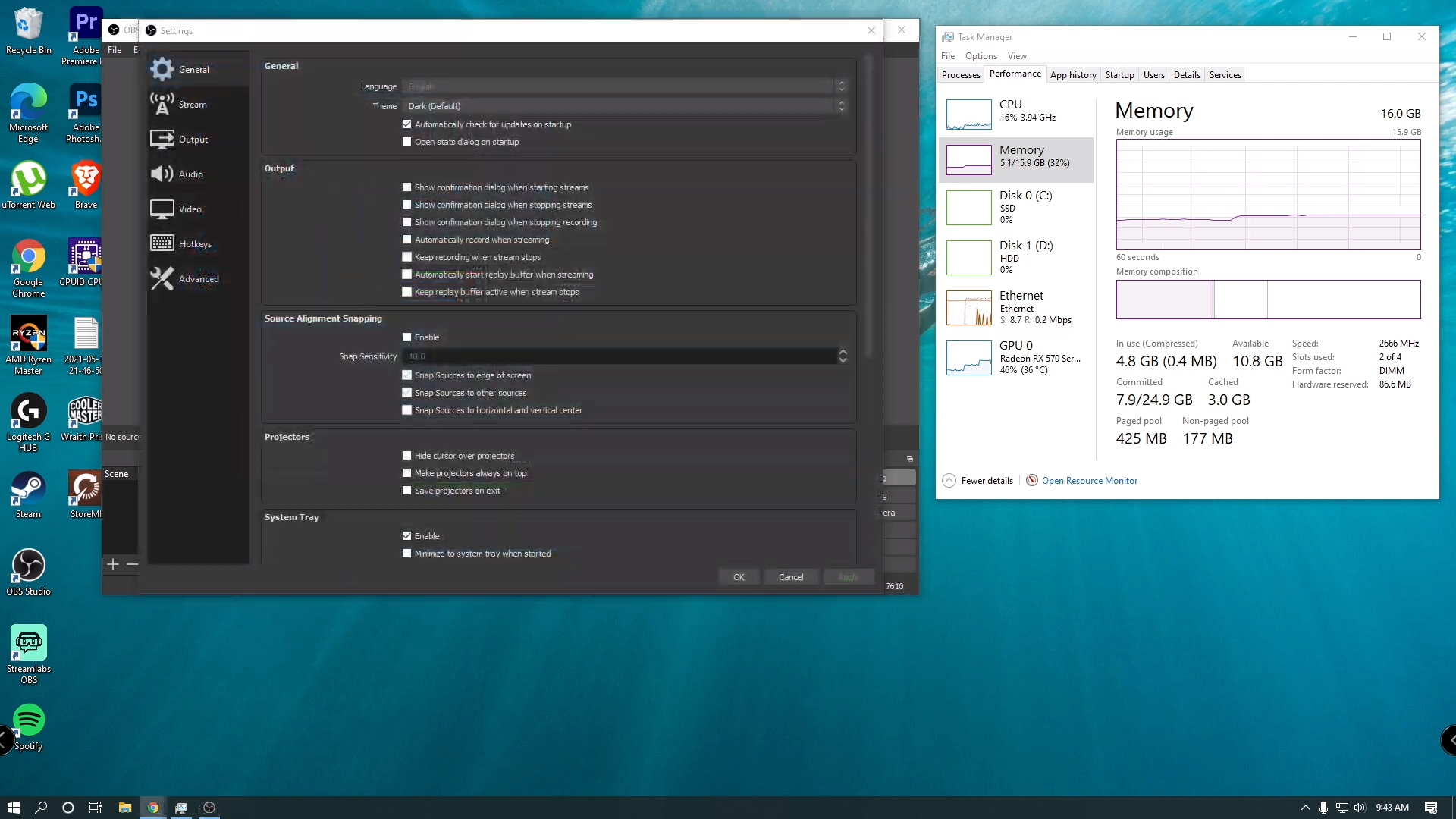Viewport: 1456px width, 819px height.
Task: Open Task Manager Options menu
Action: [981, 56]
